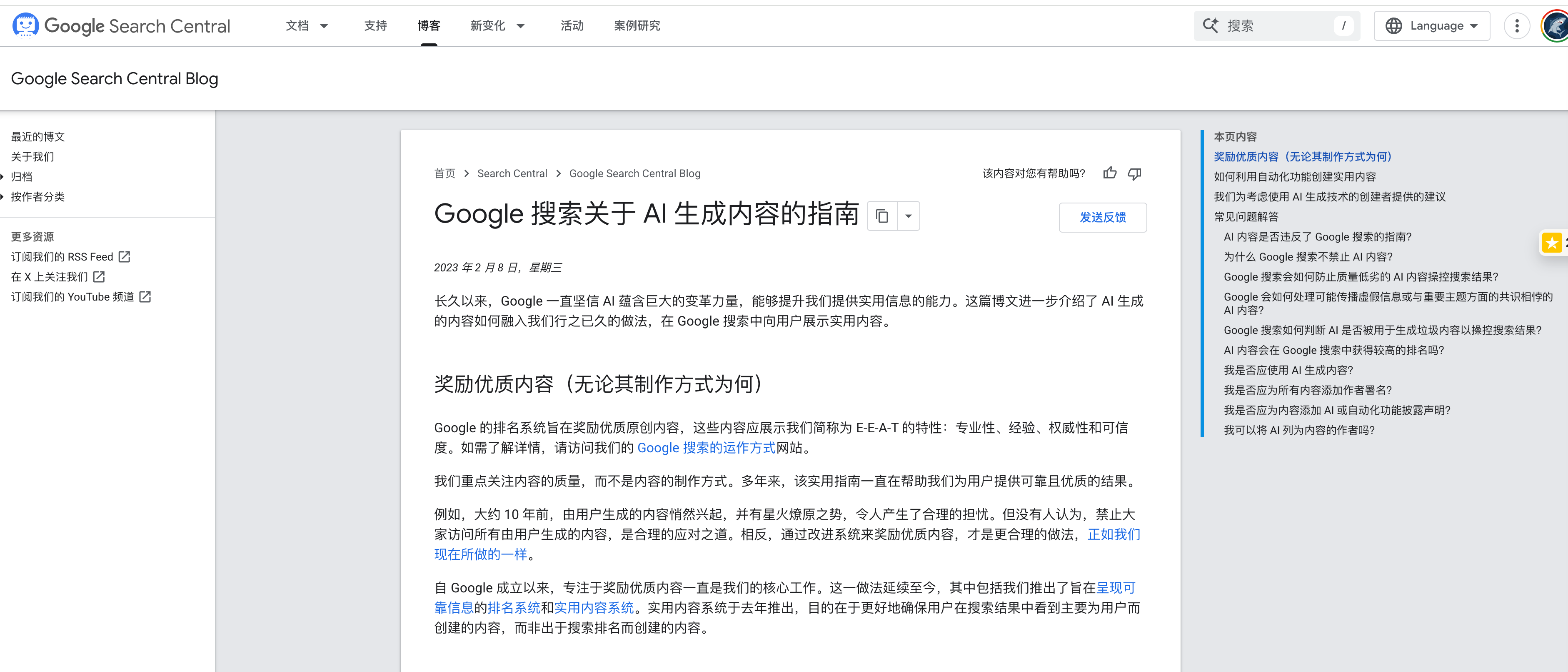1568x672 pixels.
Task: Open the Language dropdown
Action: (x=1432, y=25)
